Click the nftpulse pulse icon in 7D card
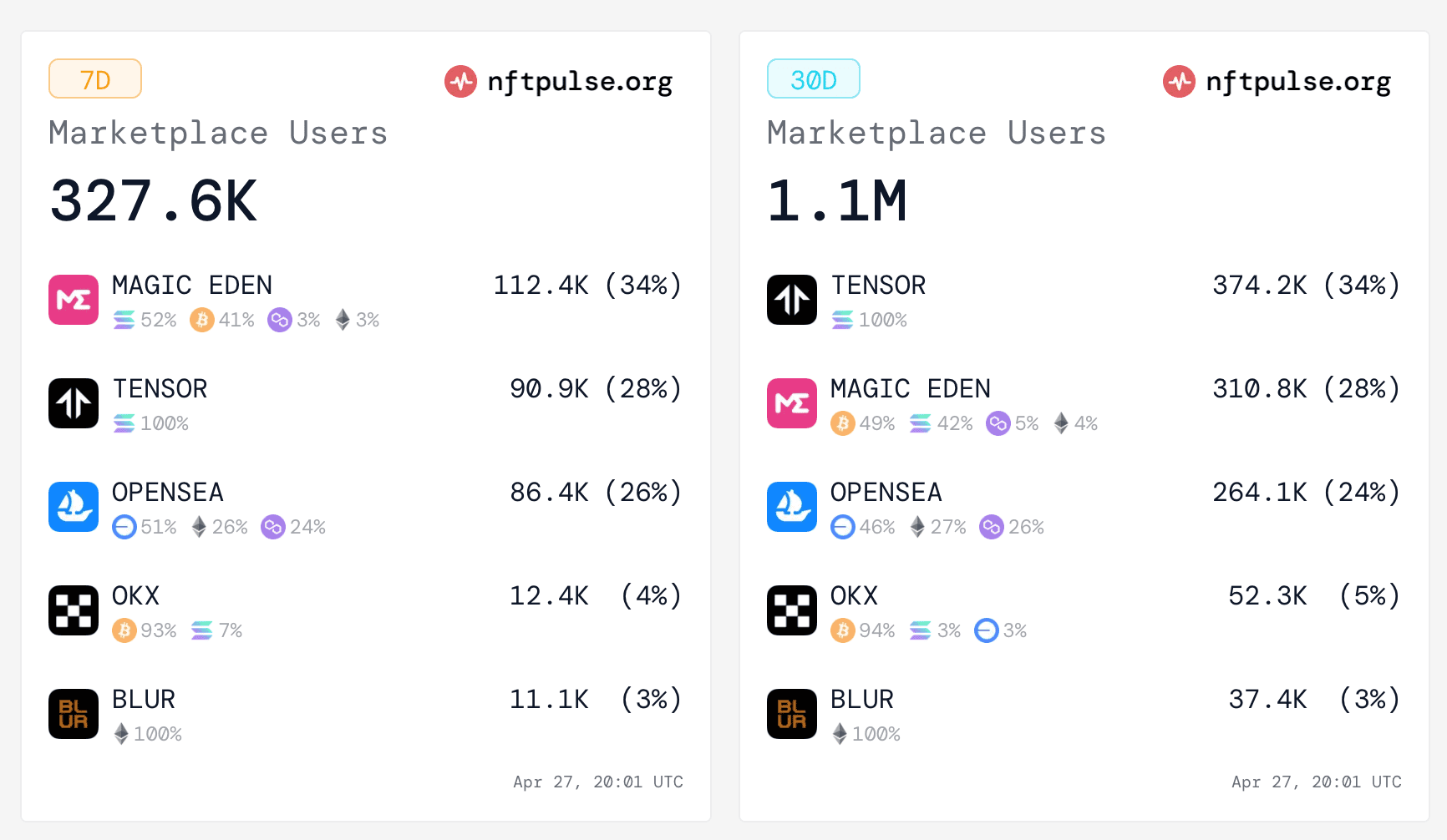The width and height of the screenshot is (1447, 840). click(x=460, y=81)
